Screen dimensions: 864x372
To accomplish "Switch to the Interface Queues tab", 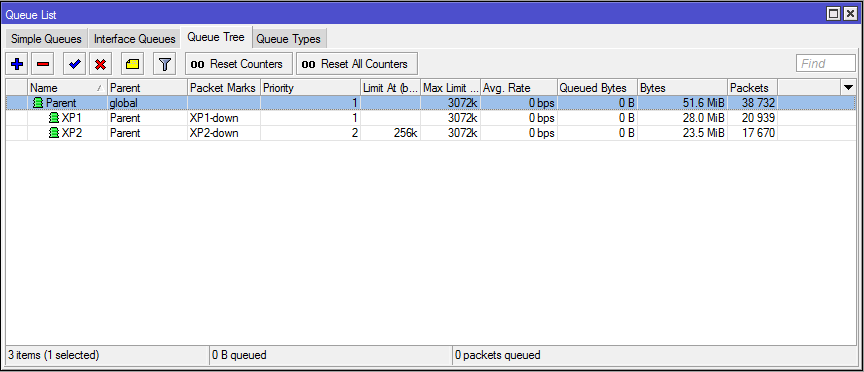I will click(x=134, y=39).
